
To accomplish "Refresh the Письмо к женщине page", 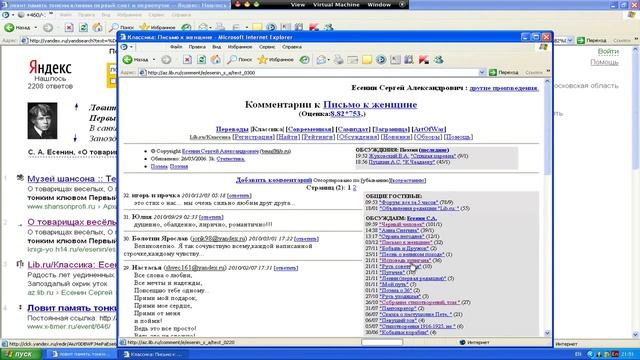I will [x=201, y=60].
